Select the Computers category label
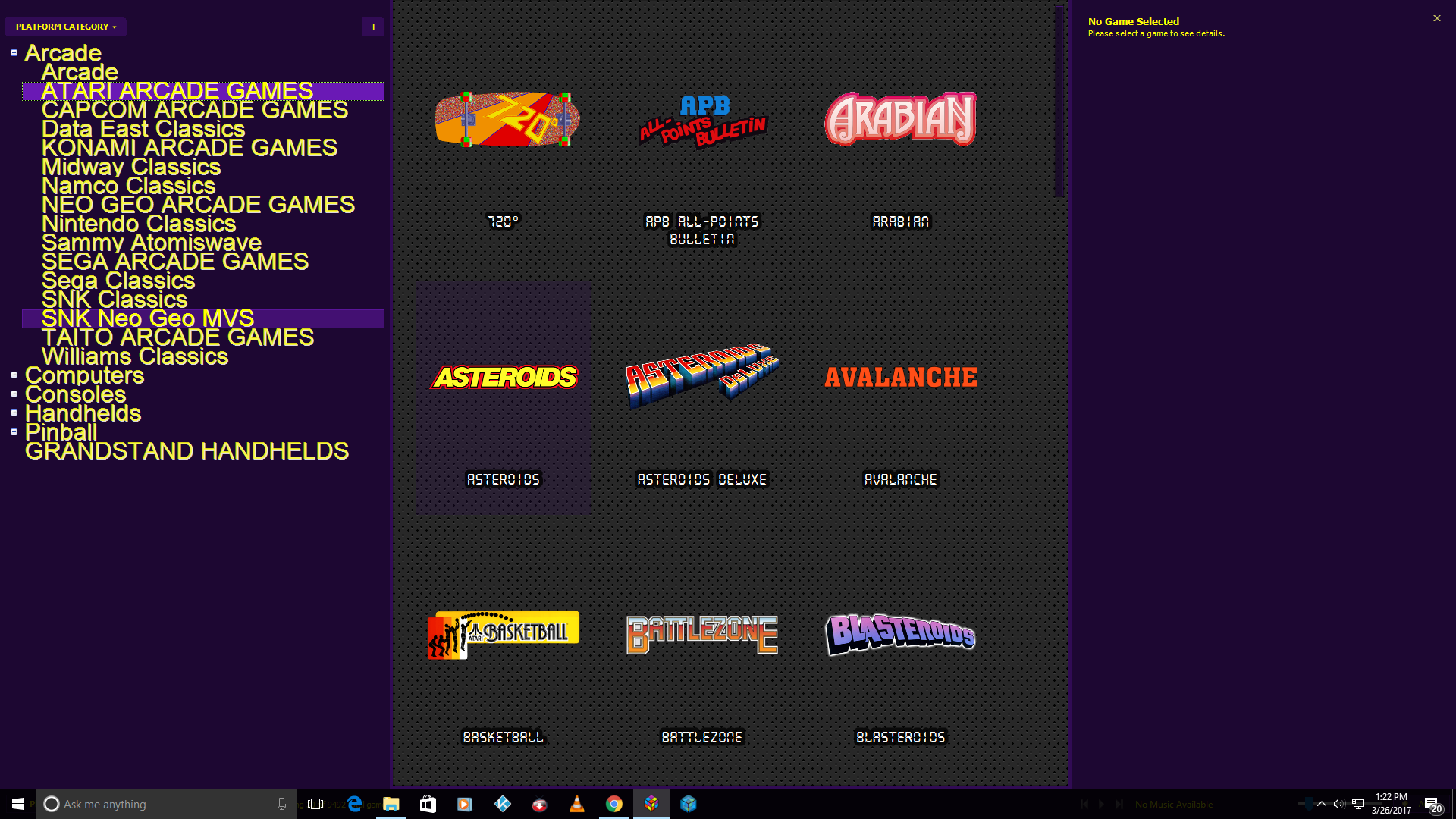Viewport: 1456px width, 819px height. [84, 375]
